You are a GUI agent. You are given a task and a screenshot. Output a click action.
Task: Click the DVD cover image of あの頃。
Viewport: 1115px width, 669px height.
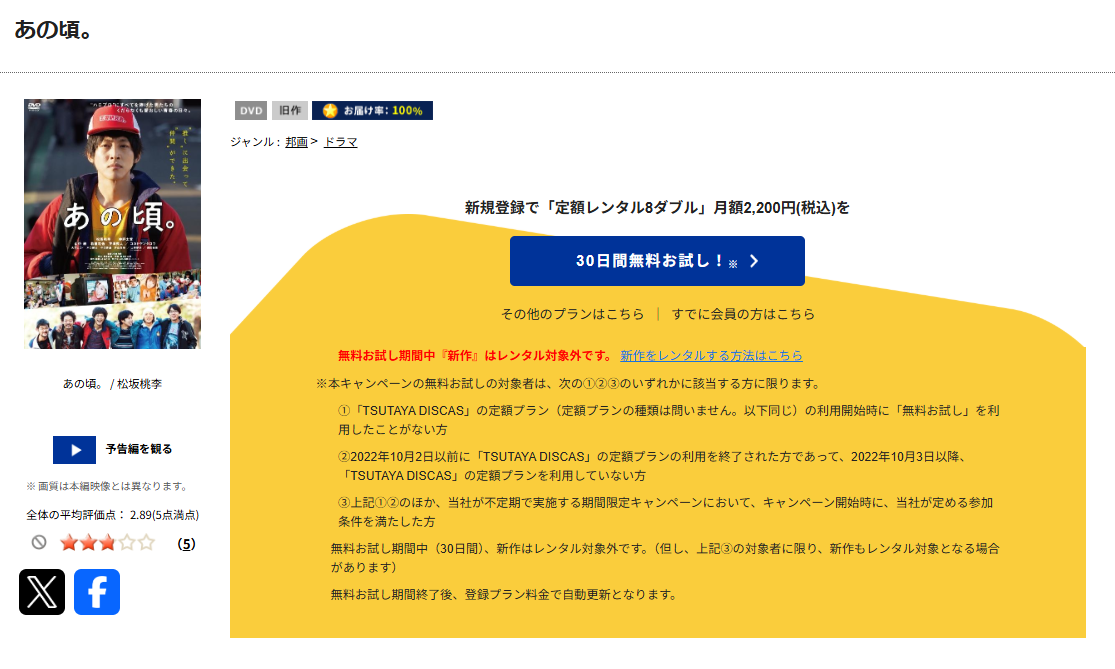click(x=112, y=224)
